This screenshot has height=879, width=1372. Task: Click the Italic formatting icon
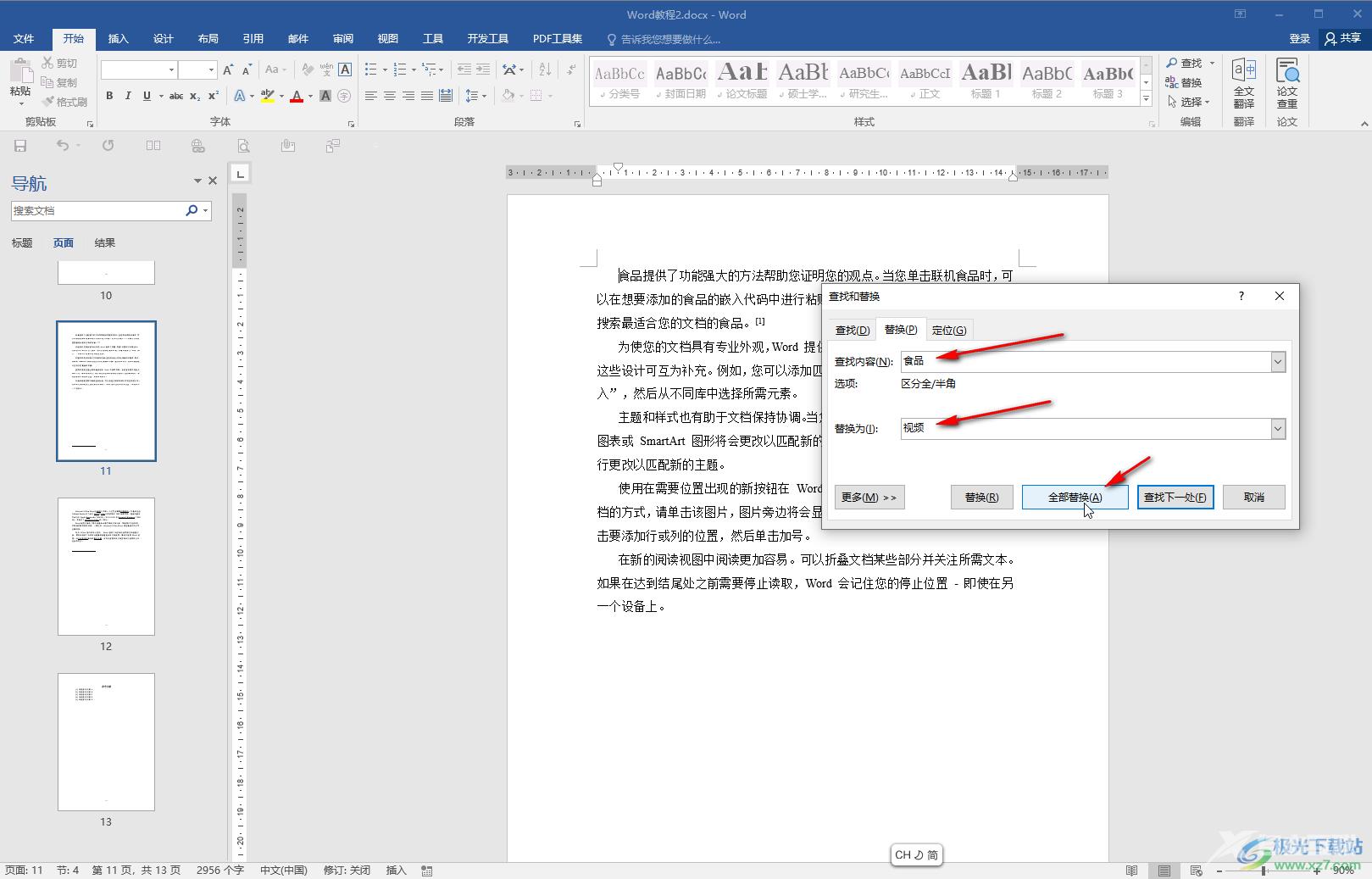[128, 96]
